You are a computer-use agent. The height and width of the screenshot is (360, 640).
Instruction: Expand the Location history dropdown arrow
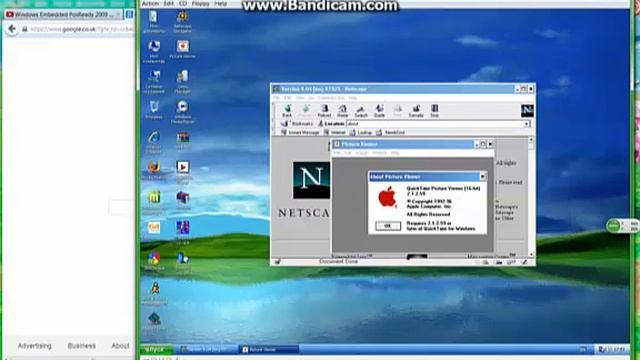click(x=527, y=124)
